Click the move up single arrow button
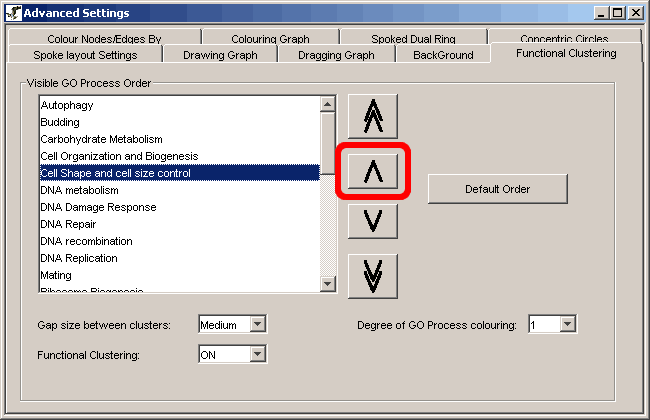The height and width of the screenshot is (420, 650). click(373, 172)
